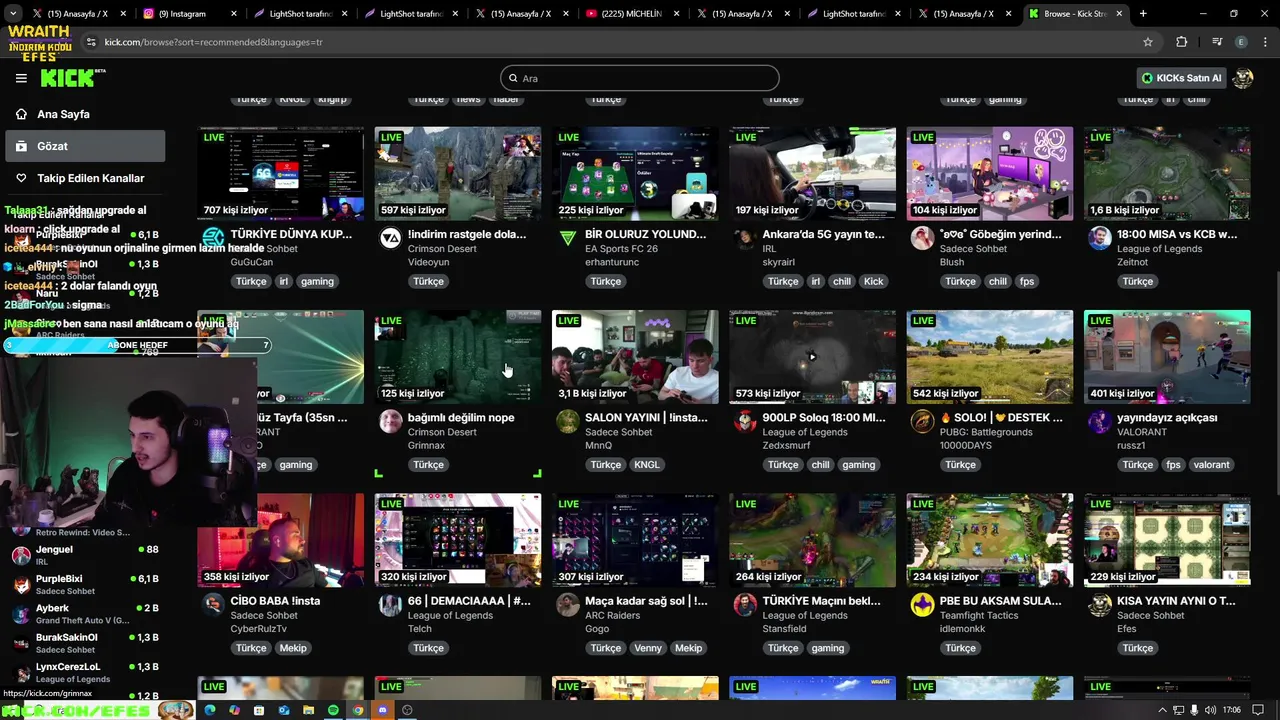Viewport: 1280px width, 720px height.
Task: Click the valorant tag under russz1
Action: (x=1211, y=464)
